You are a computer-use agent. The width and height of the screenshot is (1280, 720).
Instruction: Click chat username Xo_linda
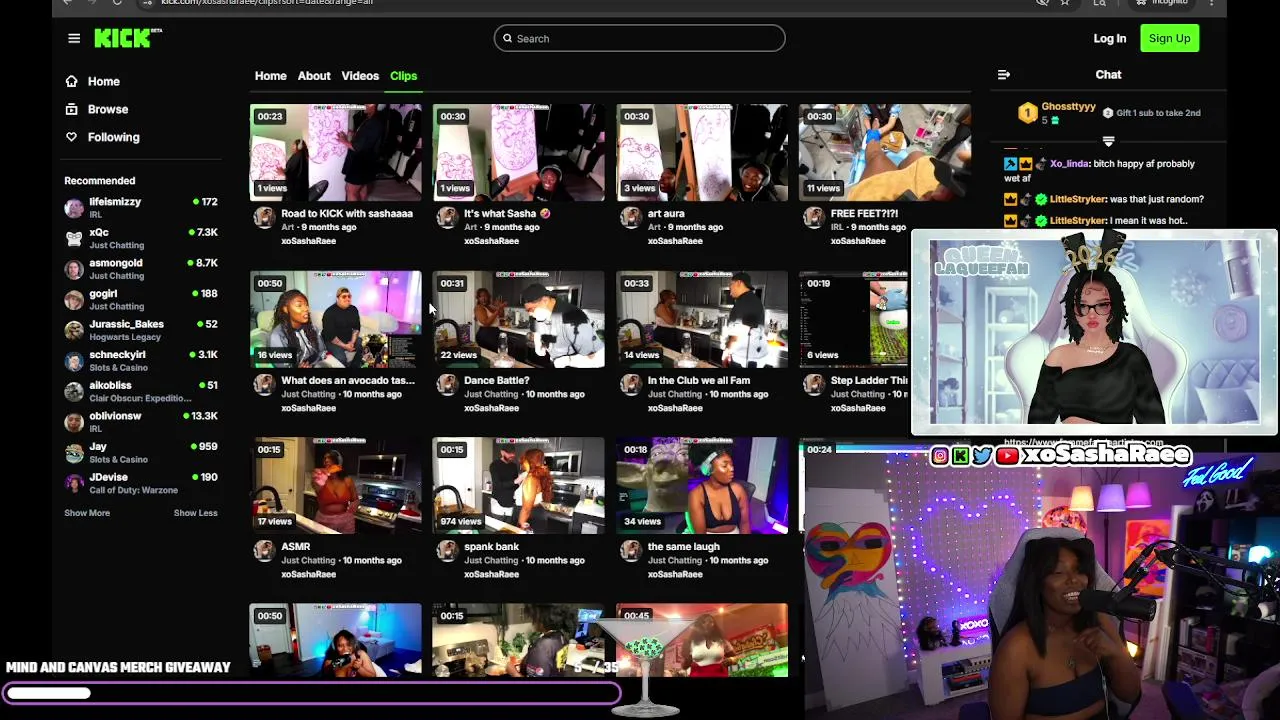tap(1068, 164)
